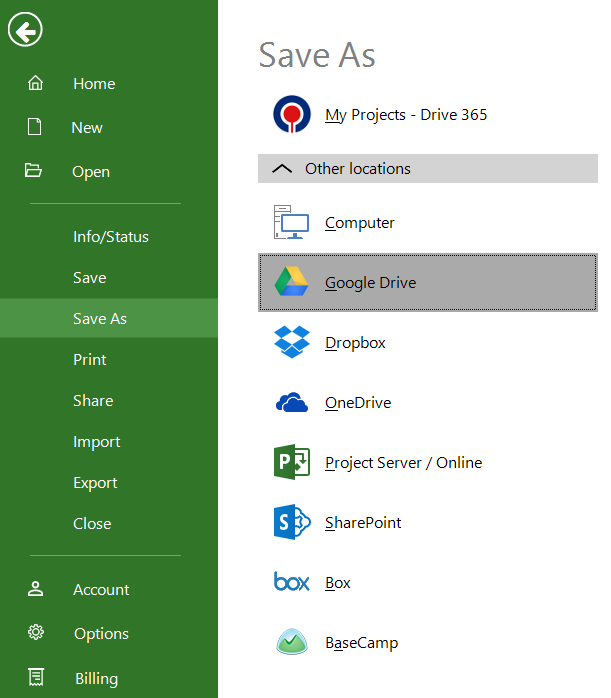Open the Account page label
Image resolution: width=611 pixels, height=698 pixels.
coord(101,589)
